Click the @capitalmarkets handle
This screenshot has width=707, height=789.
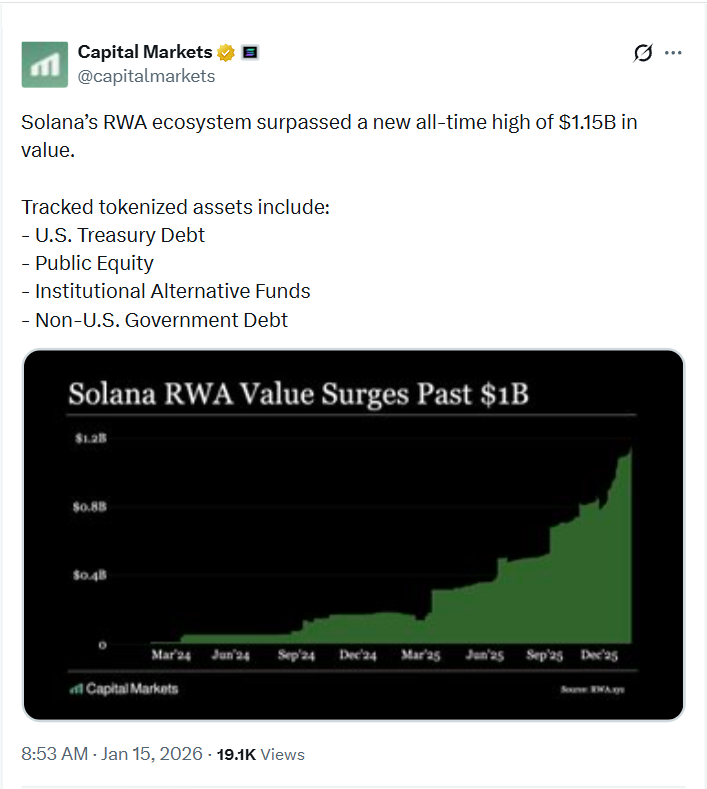(x=146, y=75)
